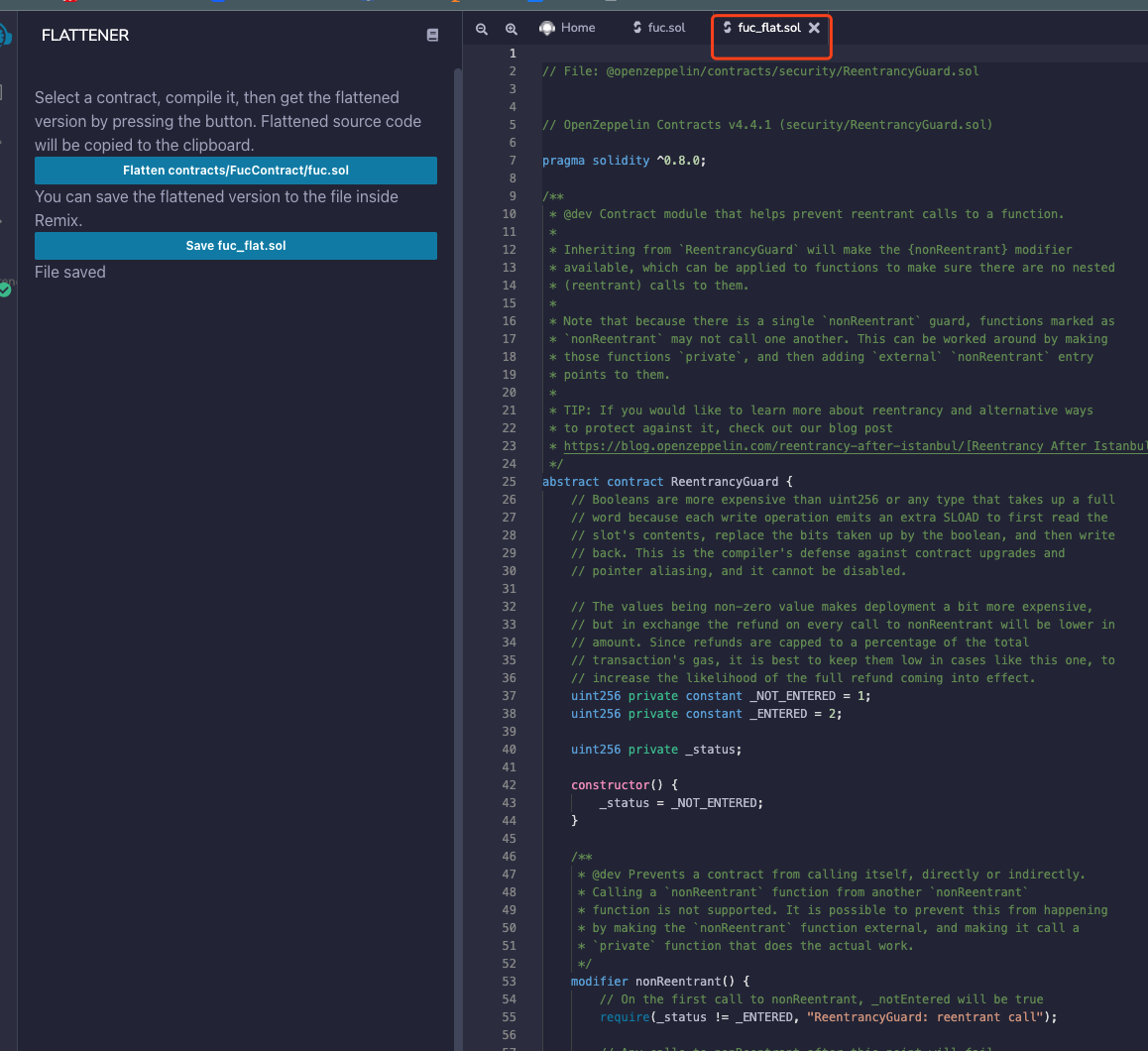The width and height of the screenshot is (1148, 1051).
Task: Click the globe icon on the Home tab
Action: tap(545, 28)
